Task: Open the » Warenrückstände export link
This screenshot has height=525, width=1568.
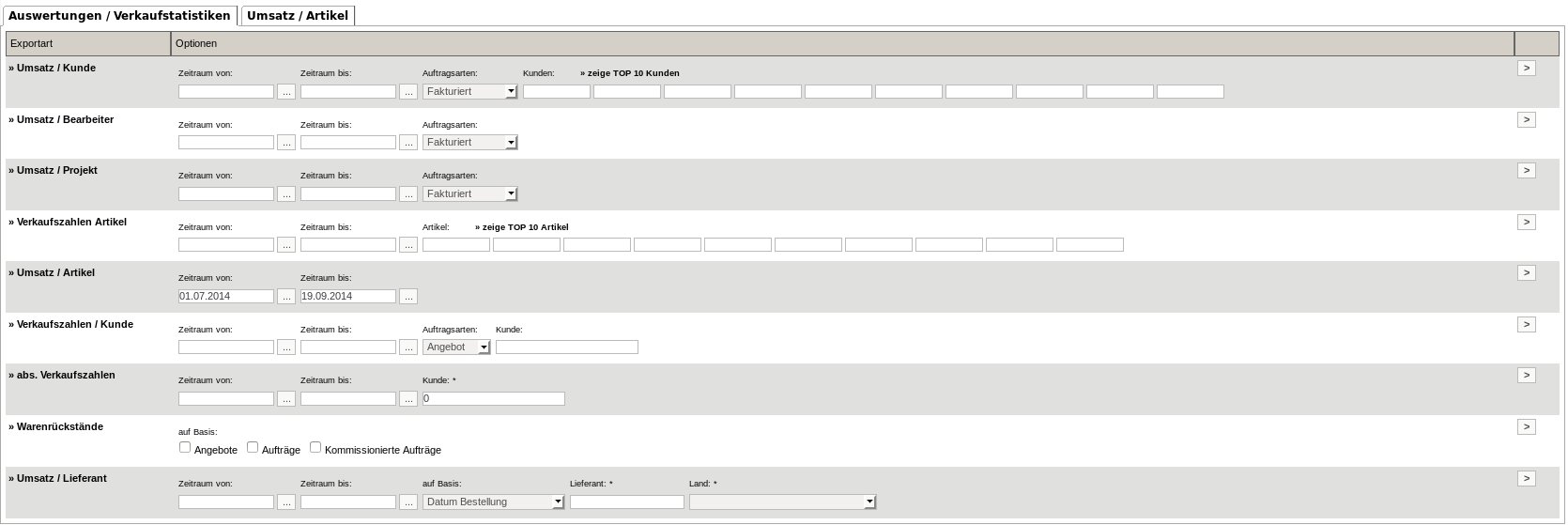Action: point(56,426)
